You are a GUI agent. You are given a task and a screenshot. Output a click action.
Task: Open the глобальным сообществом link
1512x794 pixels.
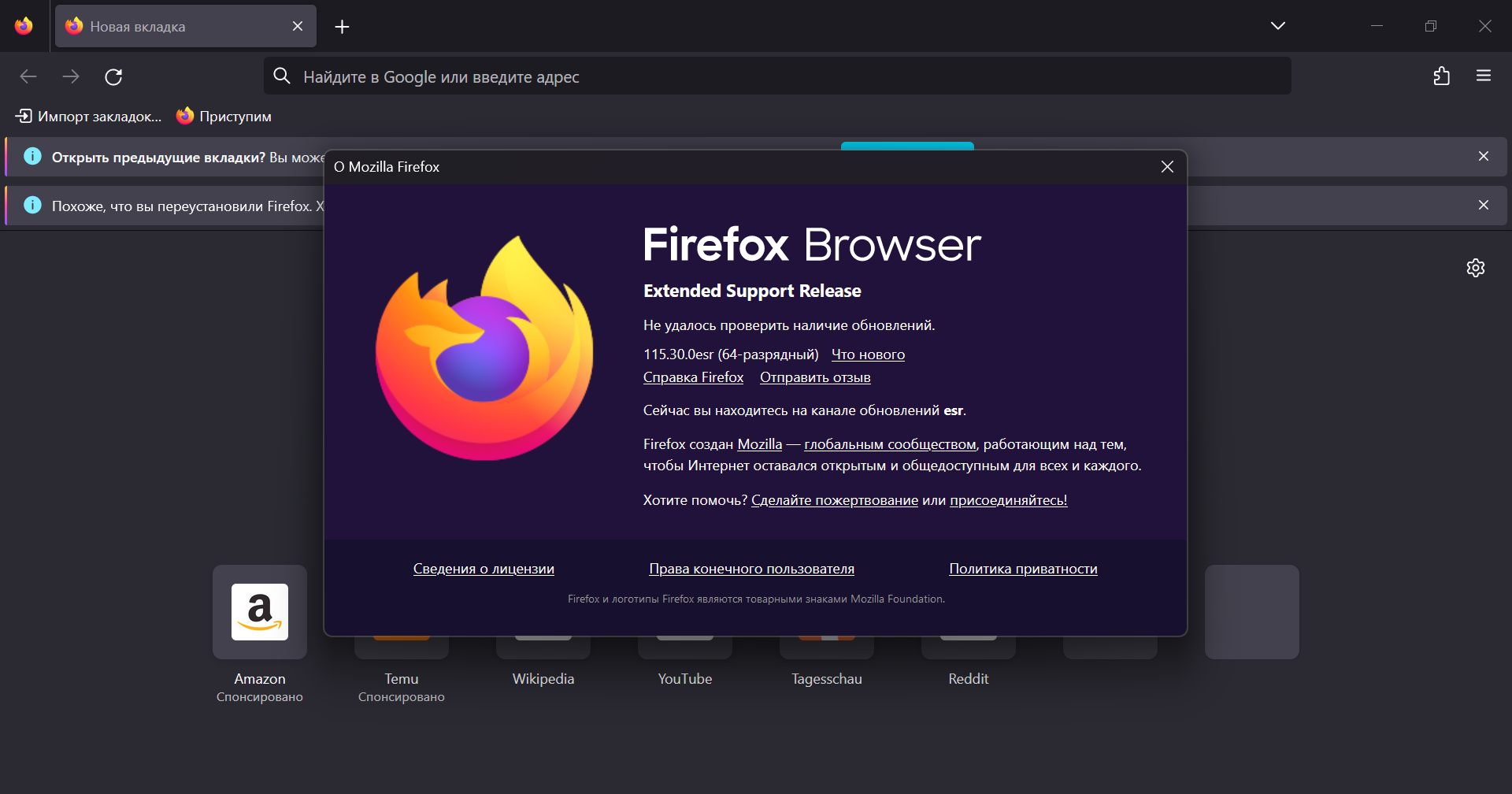890,444
